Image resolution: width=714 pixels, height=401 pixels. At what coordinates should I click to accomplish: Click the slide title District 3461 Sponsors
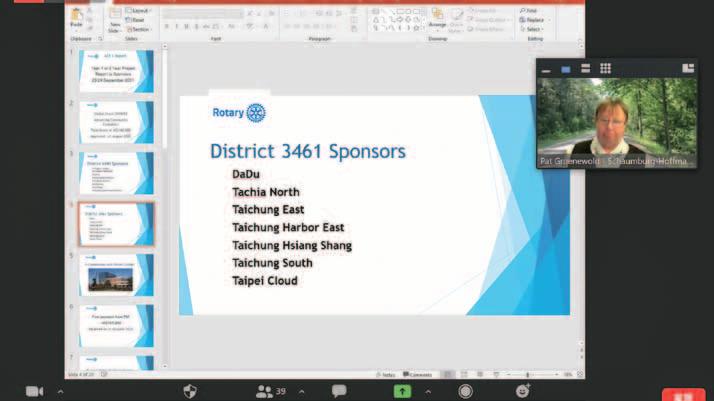click(308, 152)
